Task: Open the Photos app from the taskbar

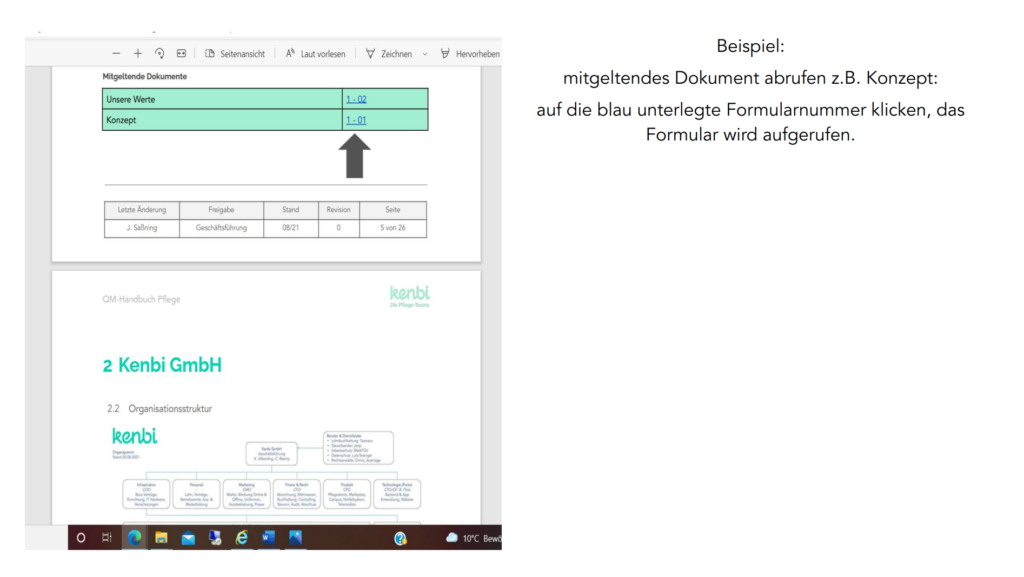Action: pyautogui.click(x=295, y=538)
